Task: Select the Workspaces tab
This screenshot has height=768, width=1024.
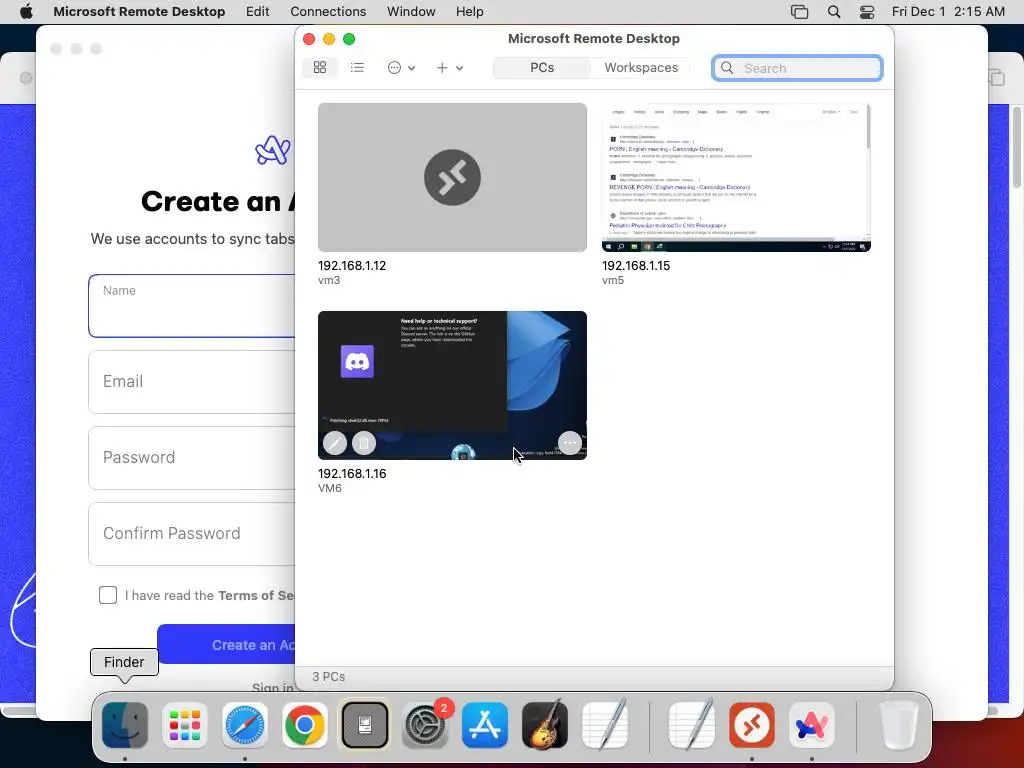Action: 641,68
